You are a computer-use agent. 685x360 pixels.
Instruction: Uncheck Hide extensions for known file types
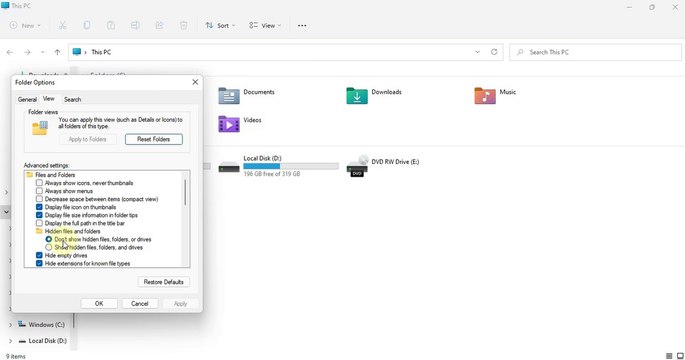tap(39, 263)
